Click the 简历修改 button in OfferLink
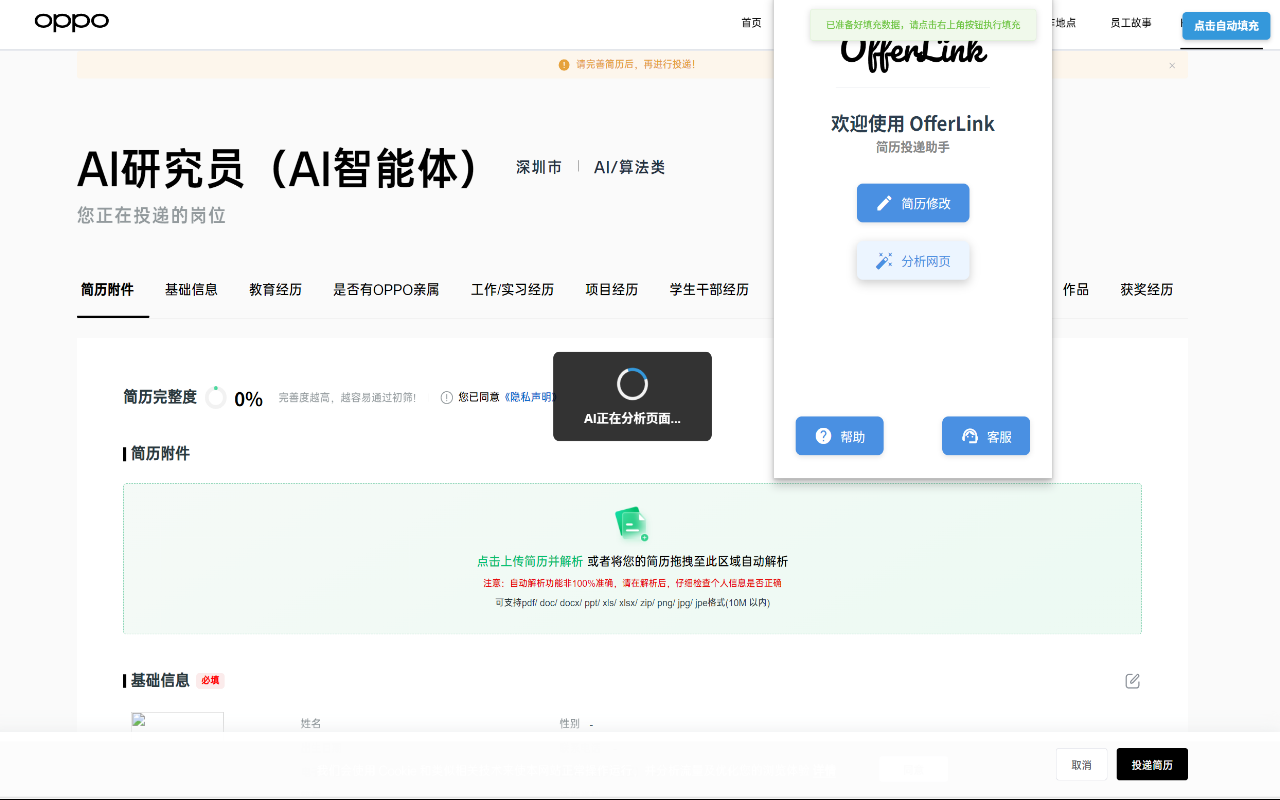The image size is (1280, 800). coord(913,203)
